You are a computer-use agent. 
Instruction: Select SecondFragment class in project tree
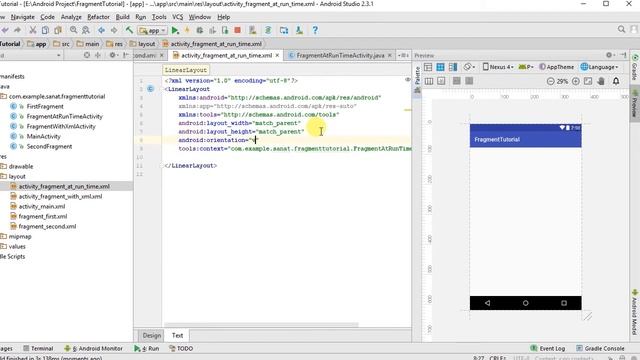point(49,147)
